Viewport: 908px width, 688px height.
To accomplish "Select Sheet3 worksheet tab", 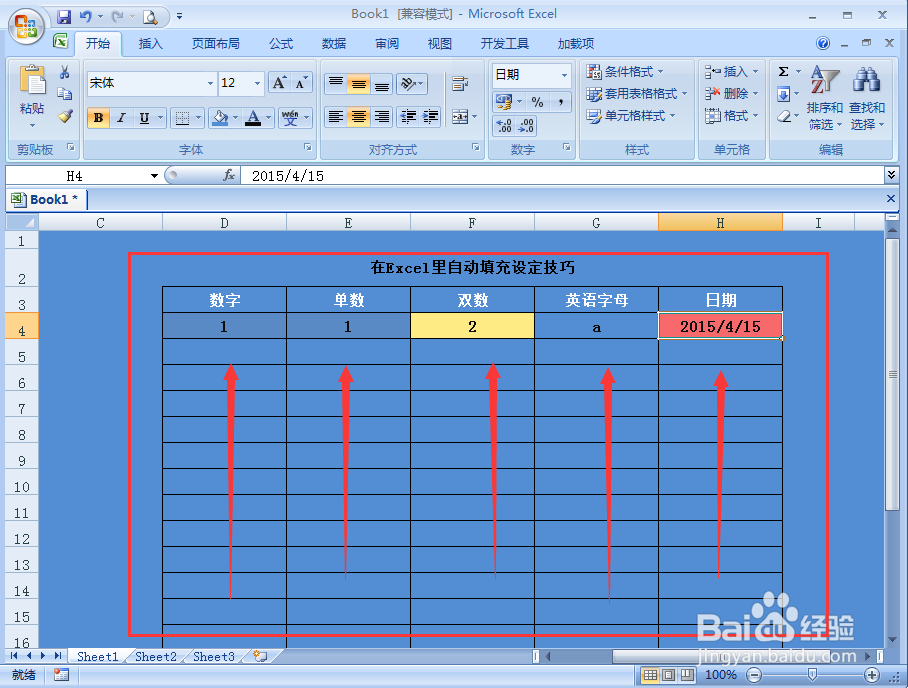I will click(214, 657).
